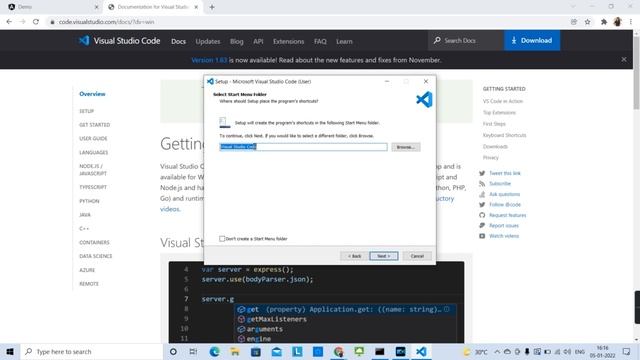Select Overview in docs sidebar
Screen dimensions: 640x360
pos(92,94)
